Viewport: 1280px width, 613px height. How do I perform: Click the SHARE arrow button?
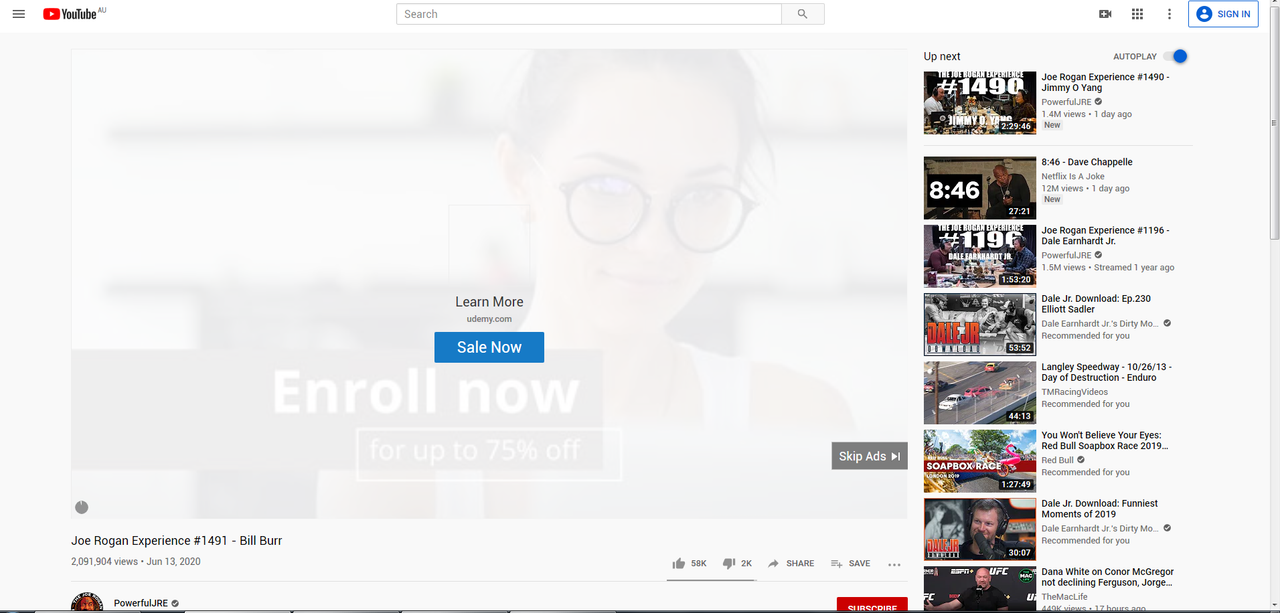pos(790,563)
